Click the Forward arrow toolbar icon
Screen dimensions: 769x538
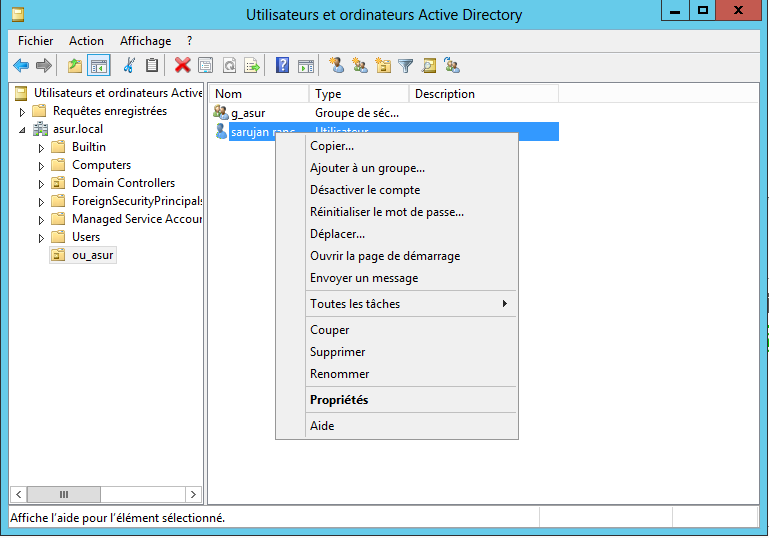pyautogui.click(x=44, y=65)
